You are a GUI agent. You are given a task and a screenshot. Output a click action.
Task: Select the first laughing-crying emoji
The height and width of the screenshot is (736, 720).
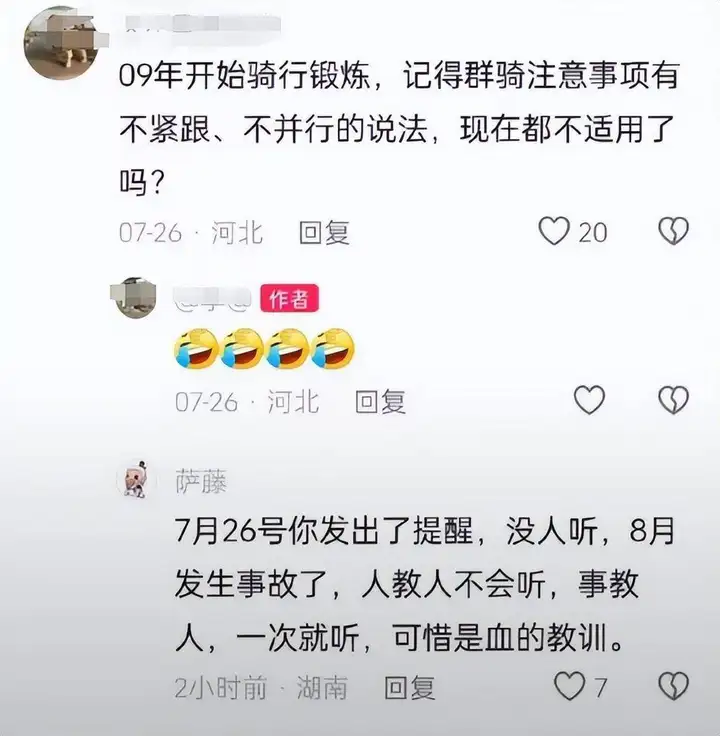pos(196,348)
